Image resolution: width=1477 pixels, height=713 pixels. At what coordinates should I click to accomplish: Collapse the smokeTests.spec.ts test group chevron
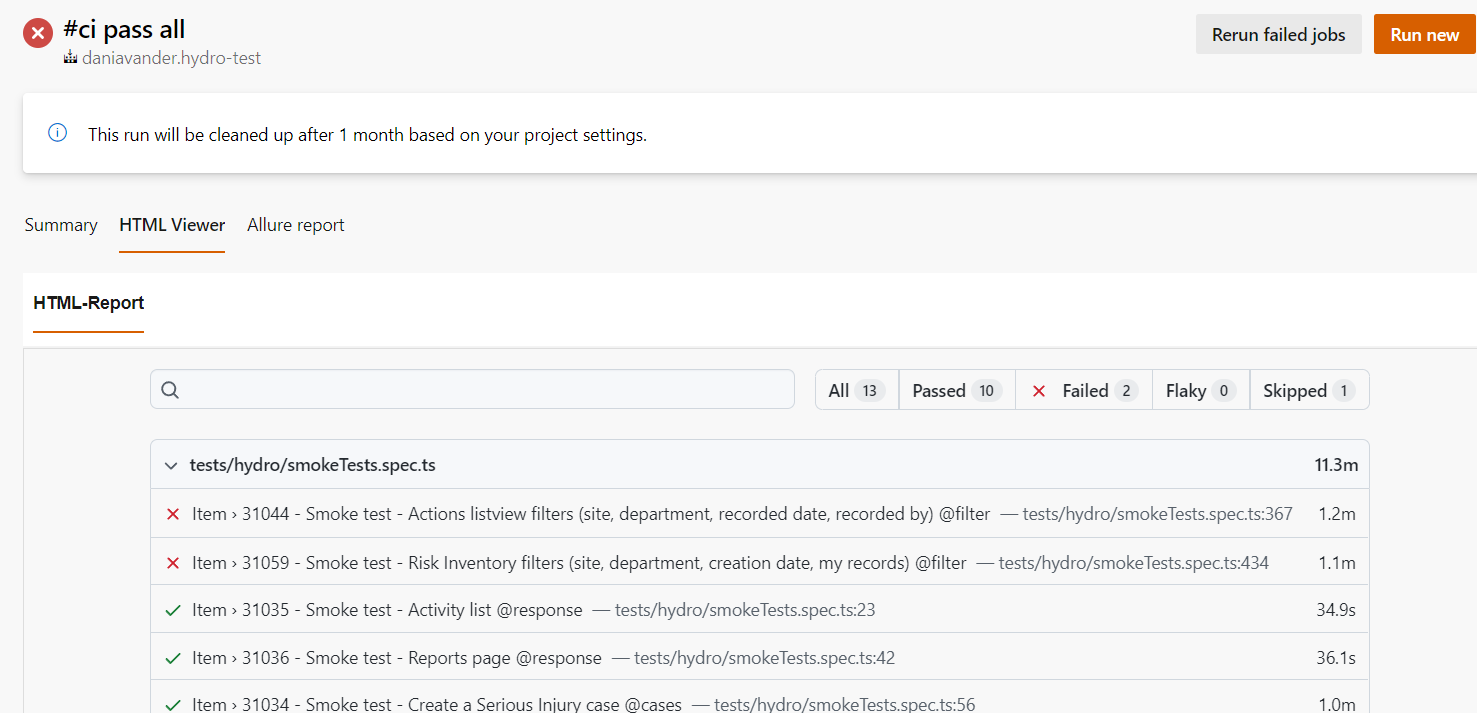(x=170, y=464)
